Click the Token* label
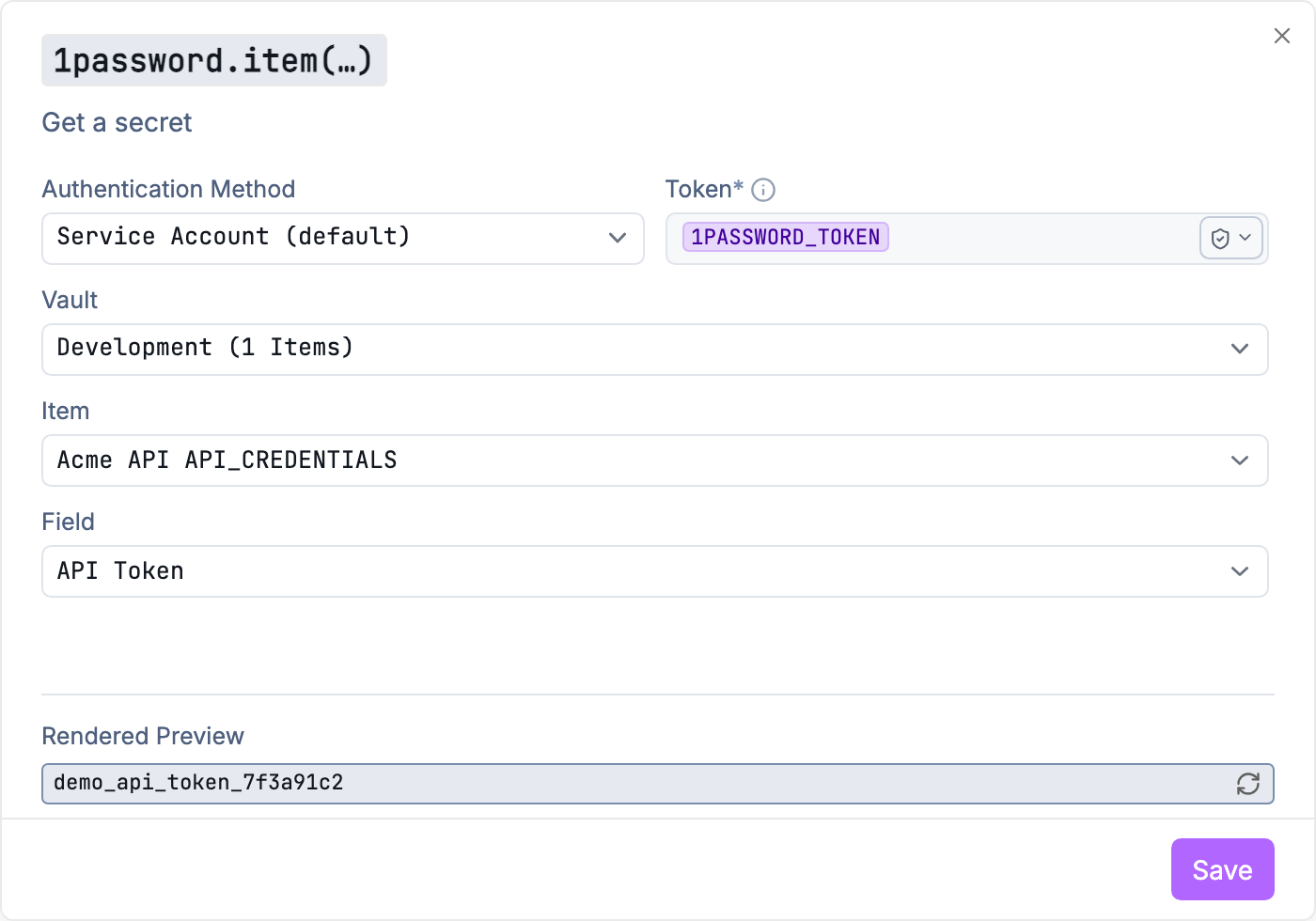 click(x=705, y=189)
